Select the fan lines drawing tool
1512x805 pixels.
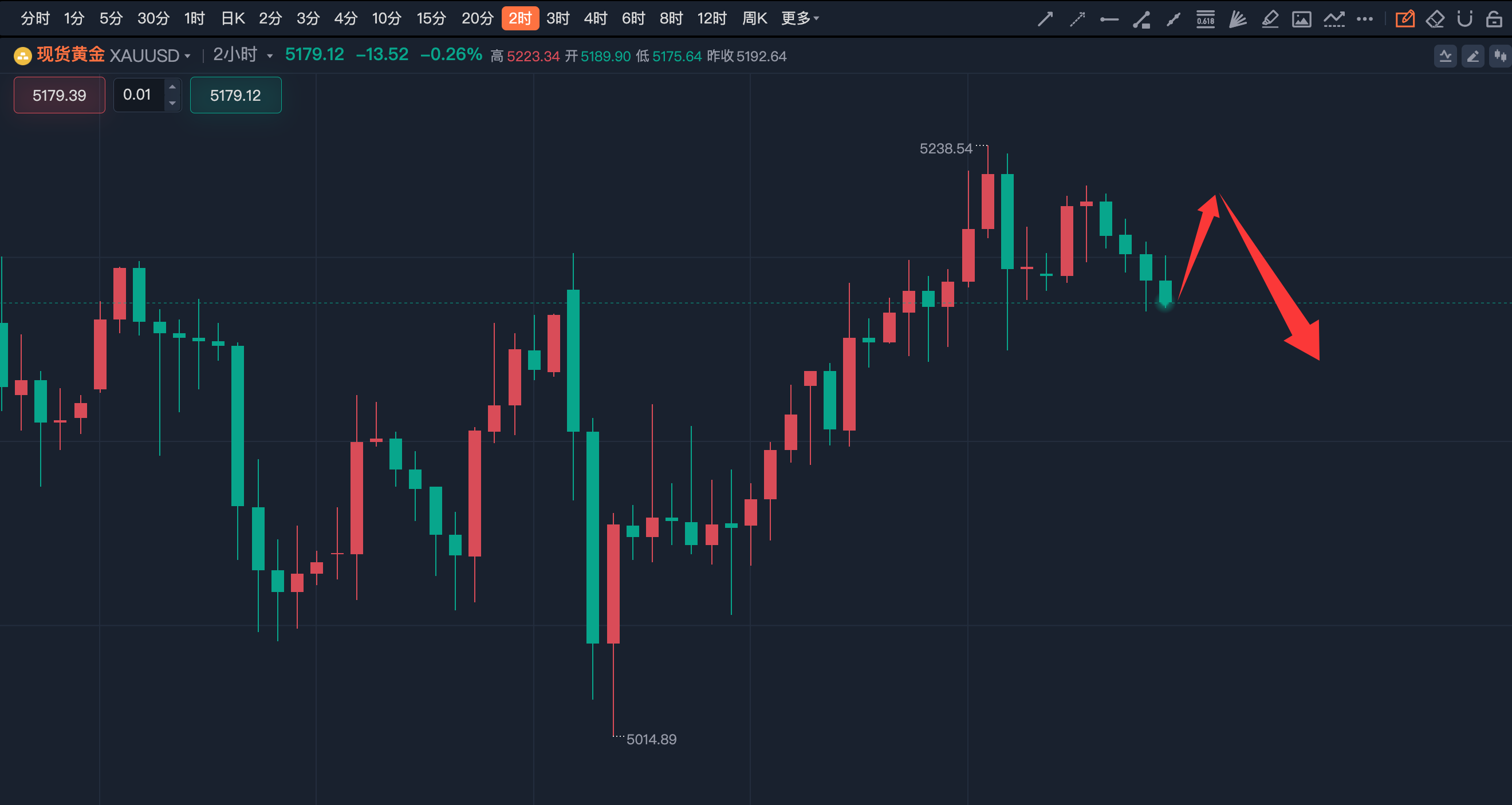[1237, 19]
